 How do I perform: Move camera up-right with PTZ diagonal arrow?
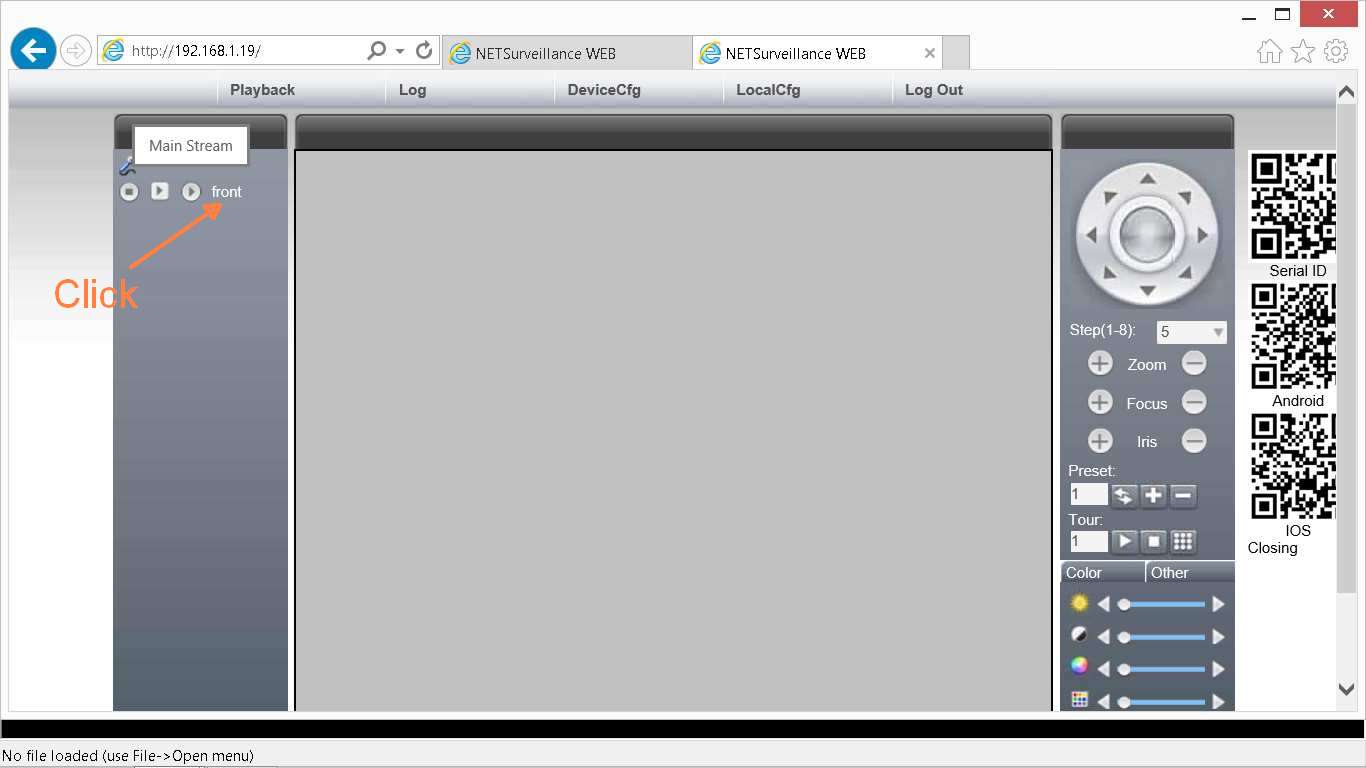pos(1185,198)
